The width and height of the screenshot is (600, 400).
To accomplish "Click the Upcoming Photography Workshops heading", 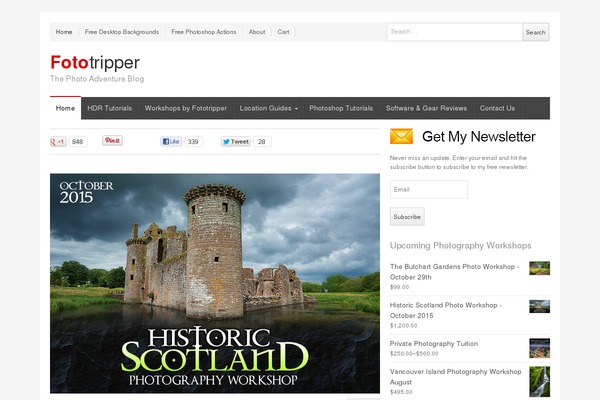I will 460,246.
